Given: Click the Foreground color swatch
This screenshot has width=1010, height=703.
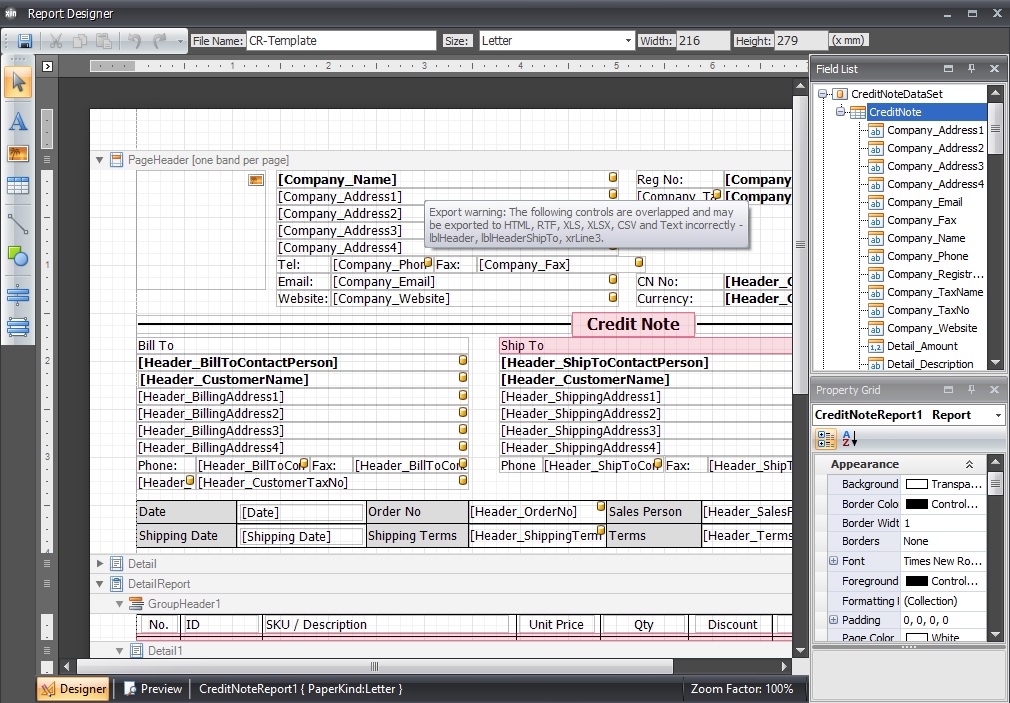Looking at the screenshot, I should pos(917,581).
